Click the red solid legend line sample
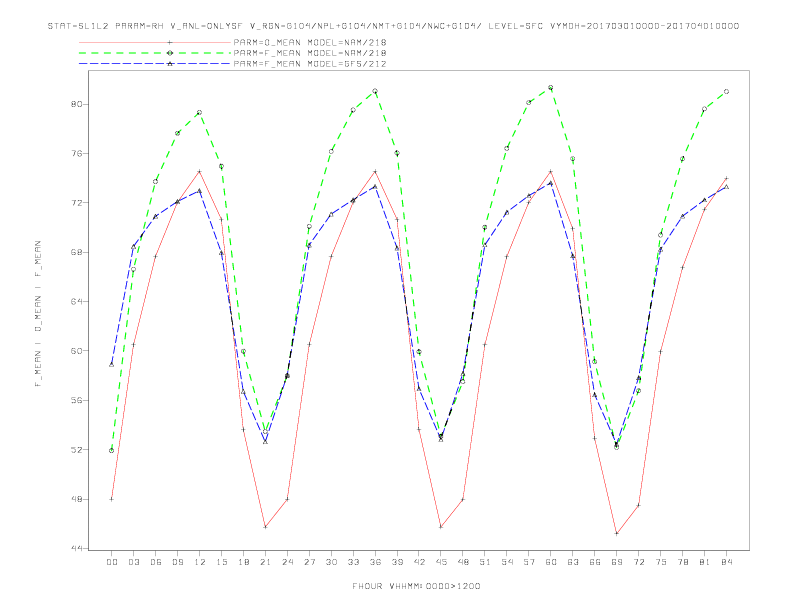Image resolution: width=792 pixels, height=612 pixels. coord(155,42)
